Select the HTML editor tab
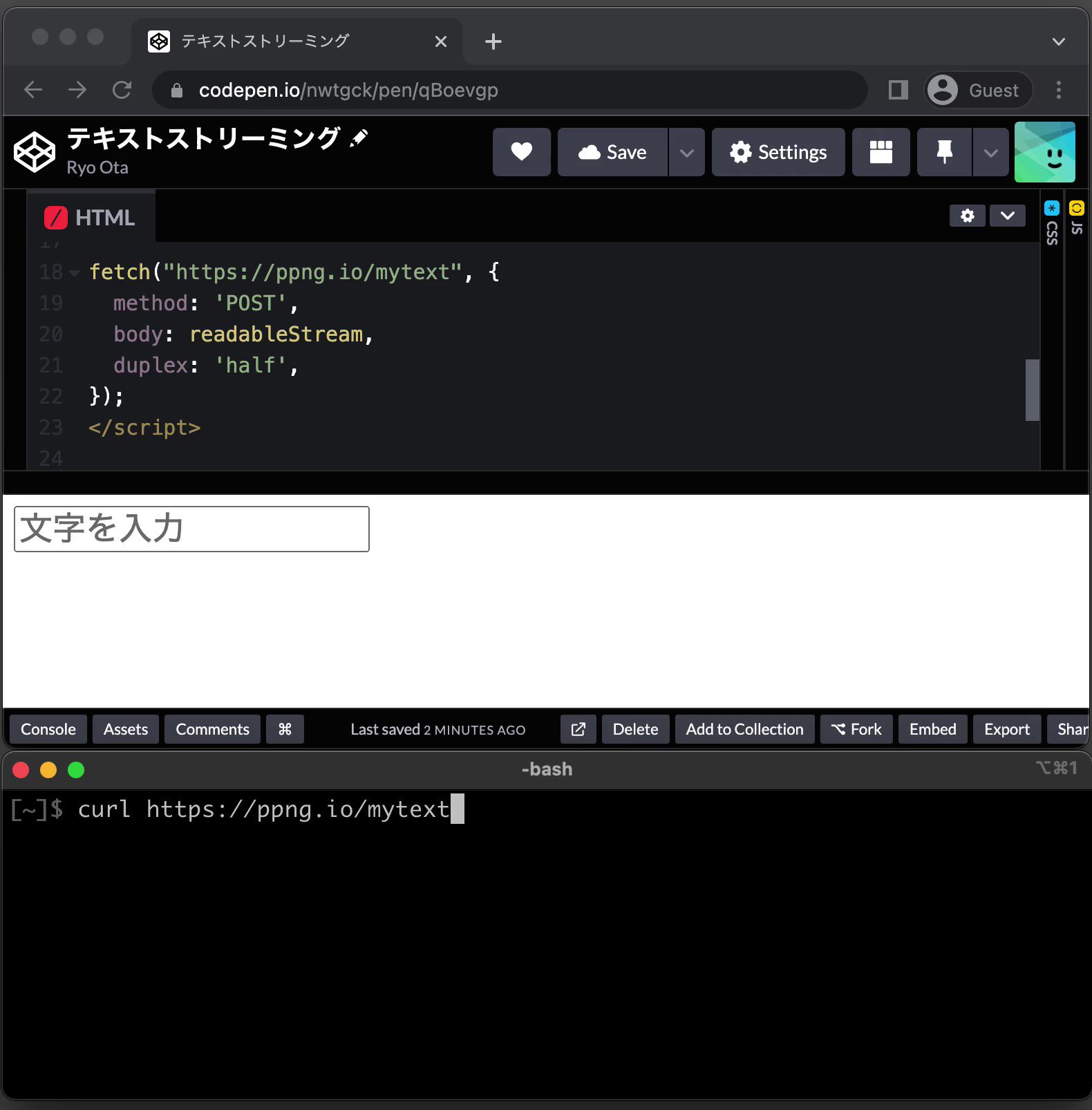This screenshot has height=1110, width=1092. pyautogui.click(x=91, y=218)
